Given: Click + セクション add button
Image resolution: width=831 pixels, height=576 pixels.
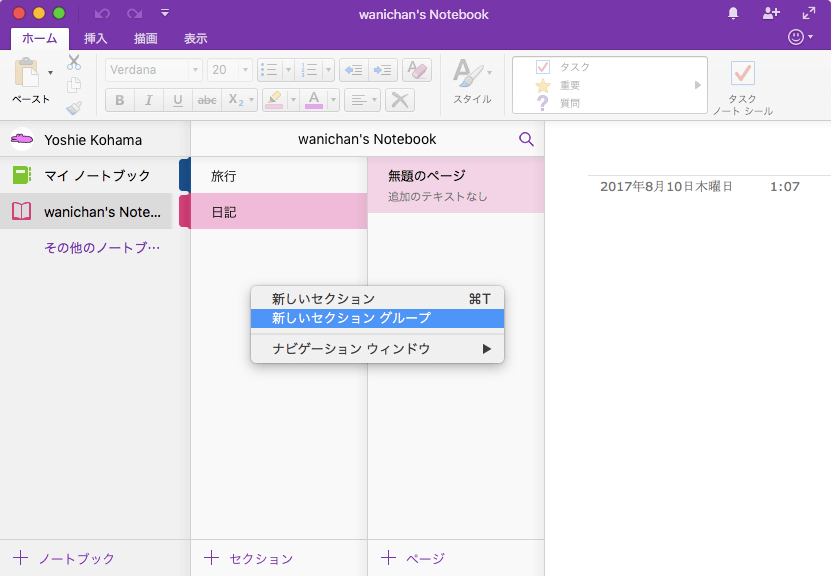Looking at the screenshot, I should click(249, 558).
